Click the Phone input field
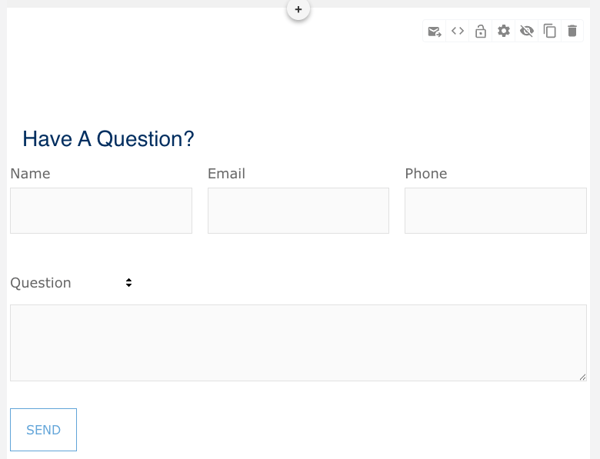The height and width of the screenshot is (459, 600). pos(496,211)
